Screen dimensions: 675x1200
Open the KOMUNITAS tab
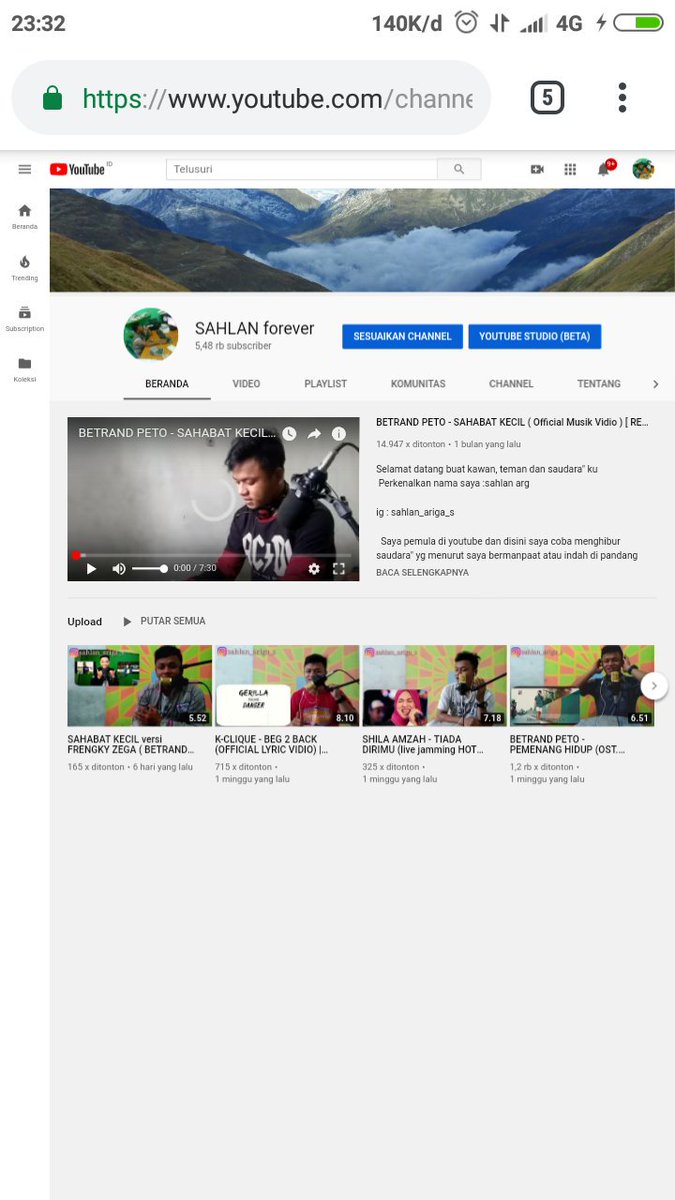pyautogui.click(x=418, y=384)
